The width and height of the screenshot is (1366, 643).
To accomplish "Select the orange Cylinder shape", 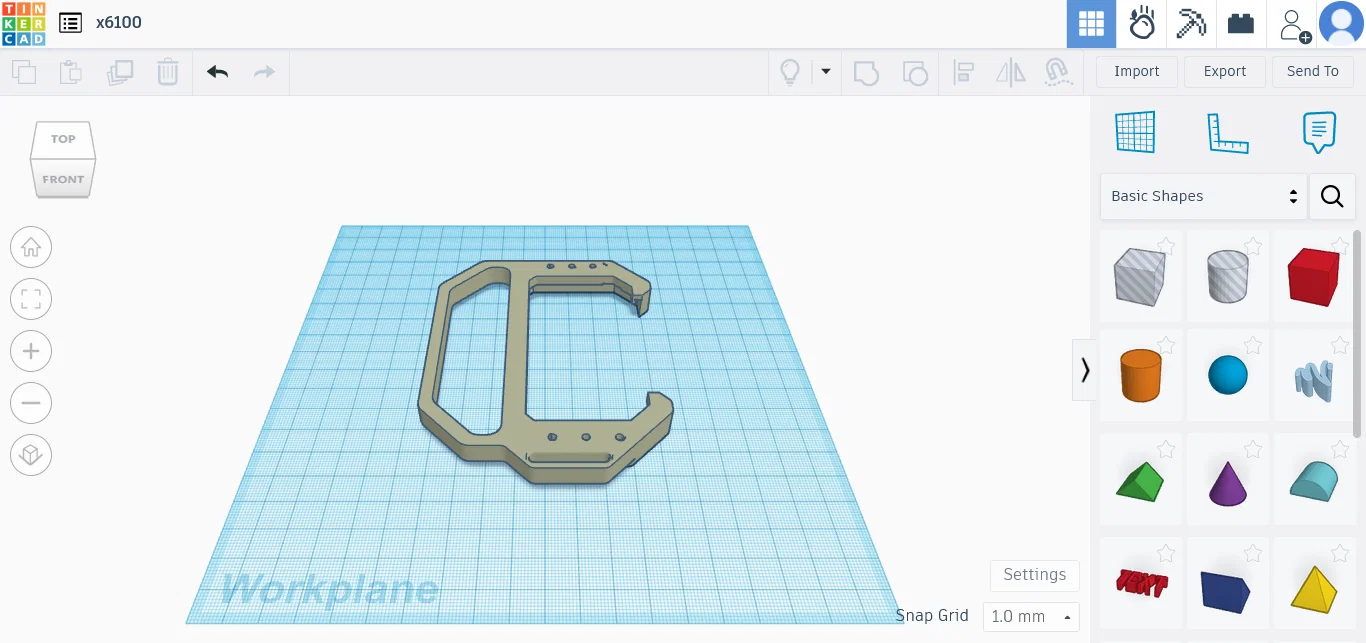I will pos(1140,375).
